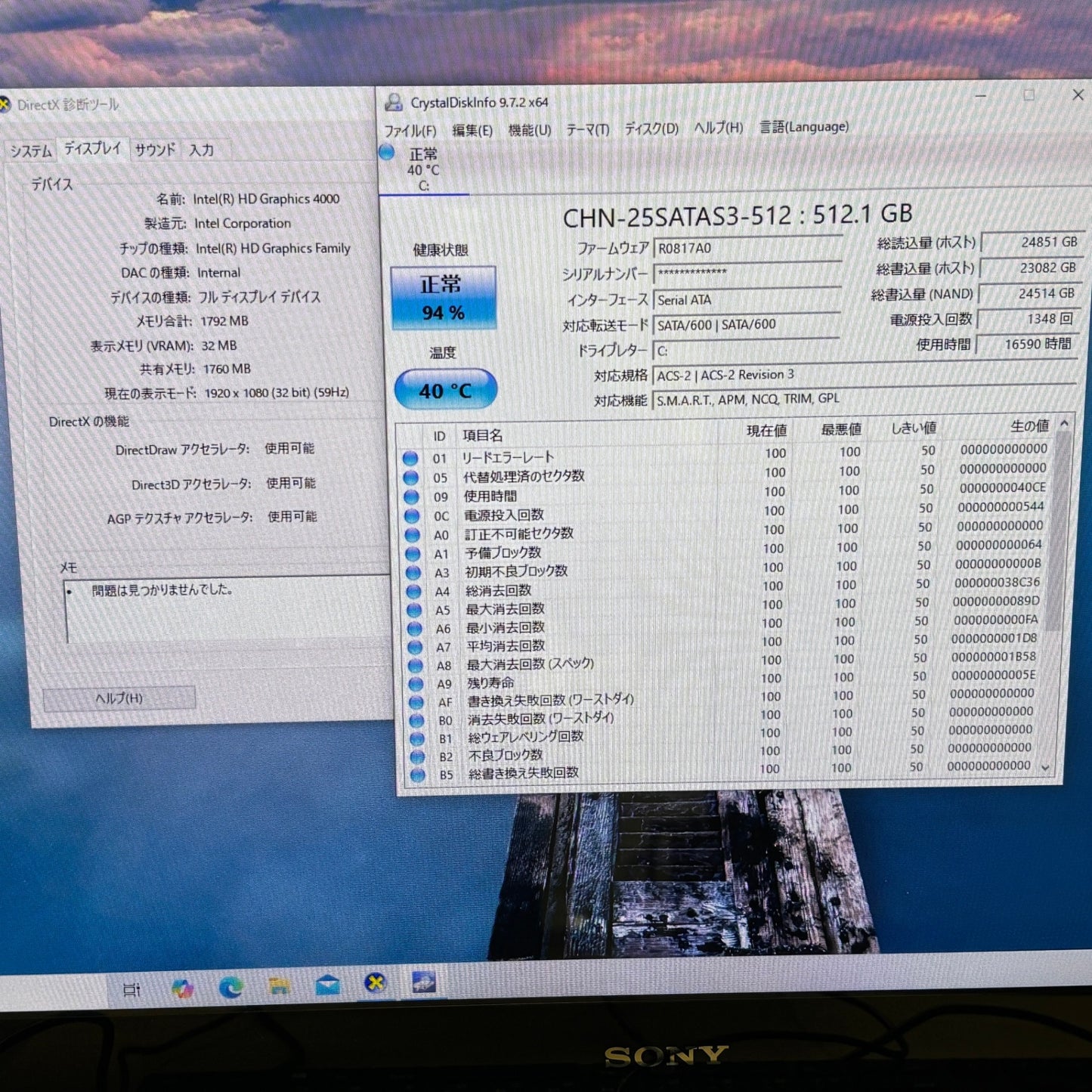Switch to ディスプレイ tab in DirectX tool
This screenshot has width=1092, height=1092.
coord(92,149)
